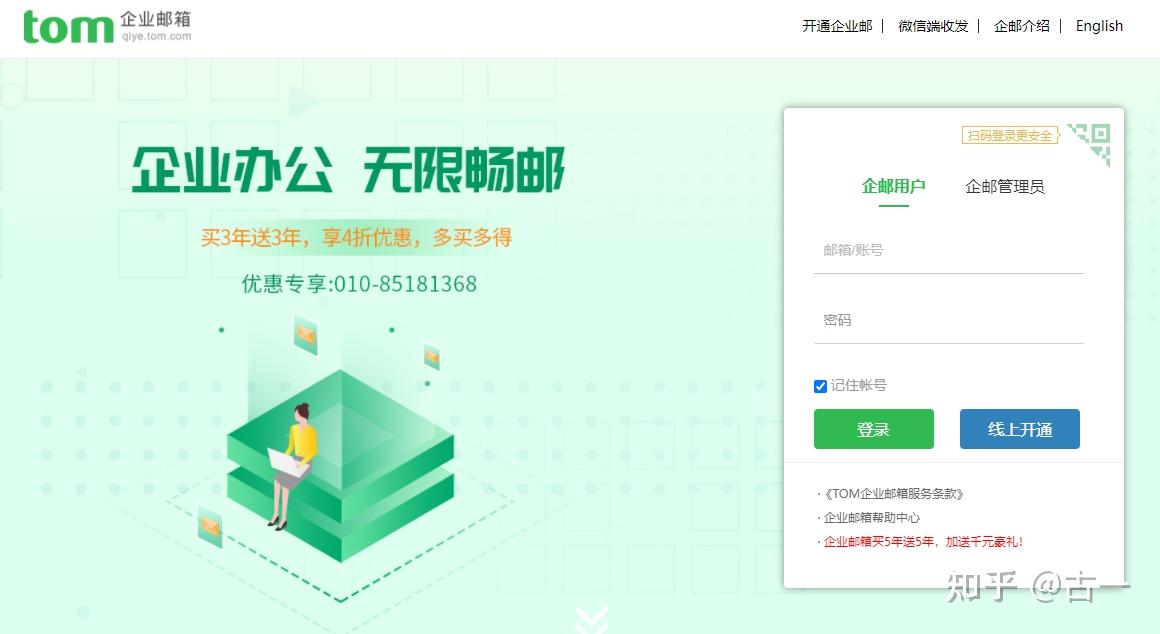Image resolution: width=1160 pixels, height=634 pixels.
Task: Click the double chevron down arrow at bottom
Action: click(591, 620)
